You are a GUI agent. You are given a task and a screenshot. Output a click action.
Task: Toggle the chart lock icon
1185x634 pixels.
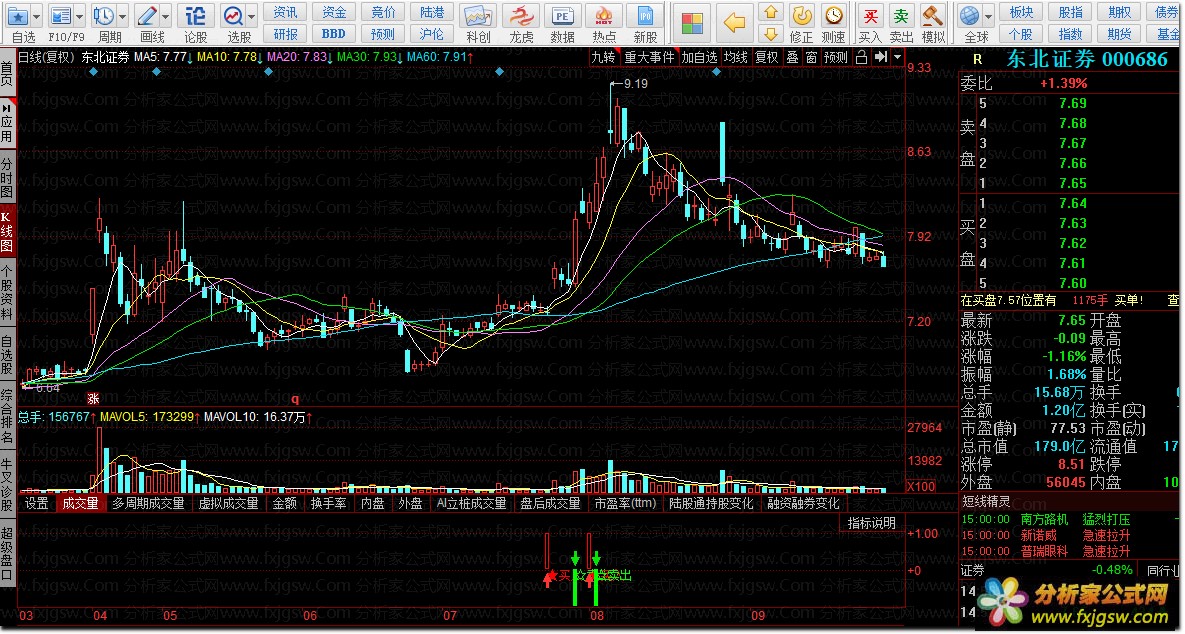coord(861,57)
